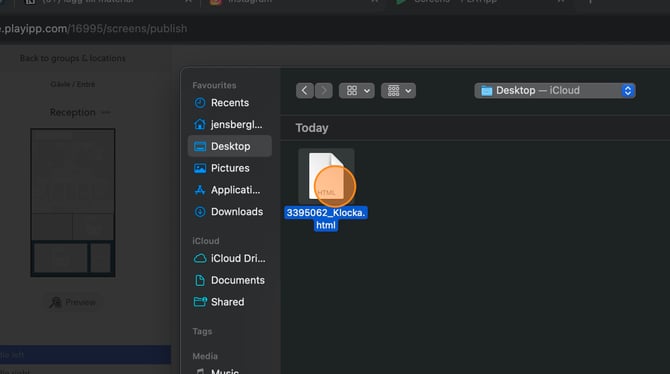Click the Documents page icon
This screenshot has width=670, height=374.
(200, 280)
